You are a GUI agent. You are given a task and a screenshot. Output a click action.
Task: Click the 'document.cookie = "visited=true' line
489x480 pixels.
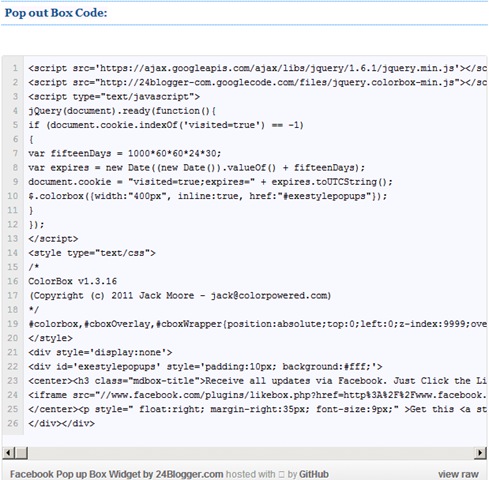tap(210, 182)
